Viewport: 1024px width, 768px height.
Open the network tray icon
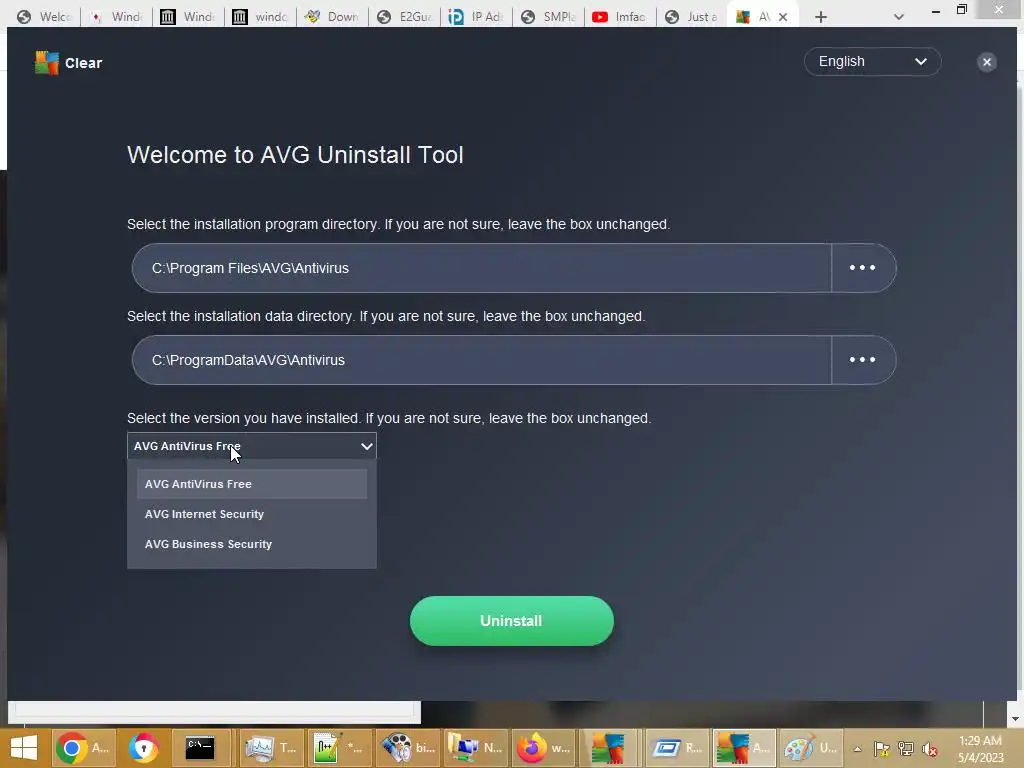905,749
